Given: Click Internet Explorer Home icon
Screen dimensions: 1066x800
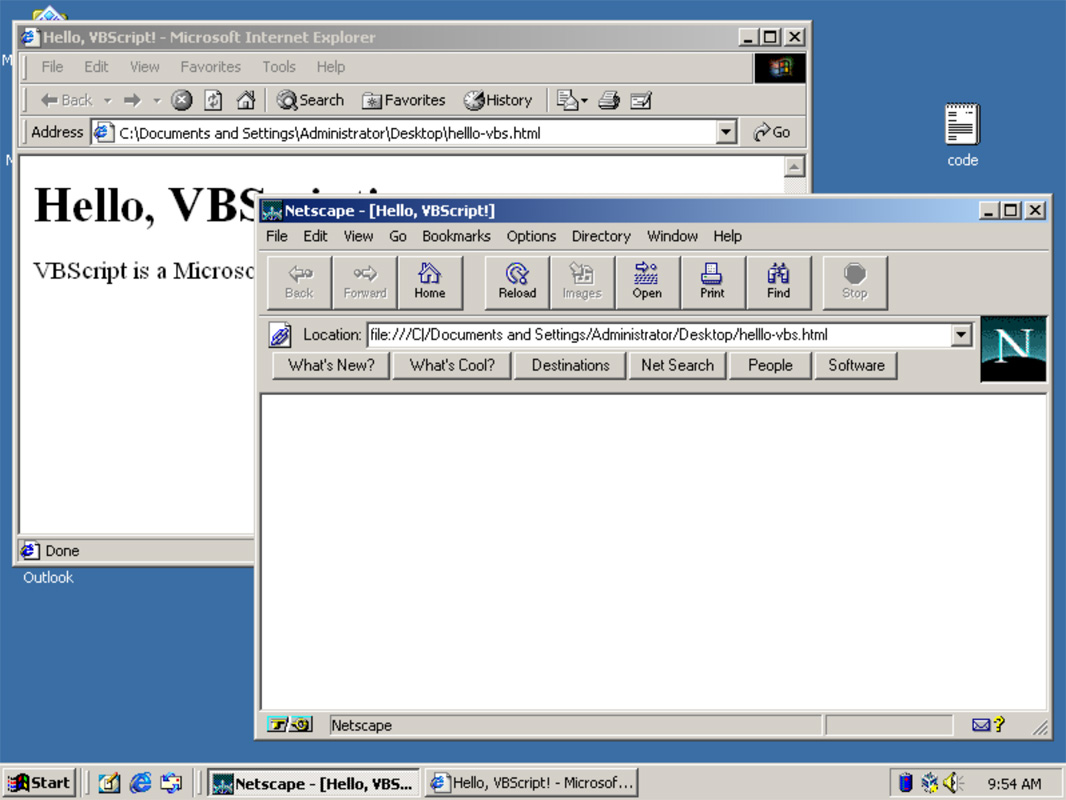Looking at the screenshot, I should tap(245, 100).
